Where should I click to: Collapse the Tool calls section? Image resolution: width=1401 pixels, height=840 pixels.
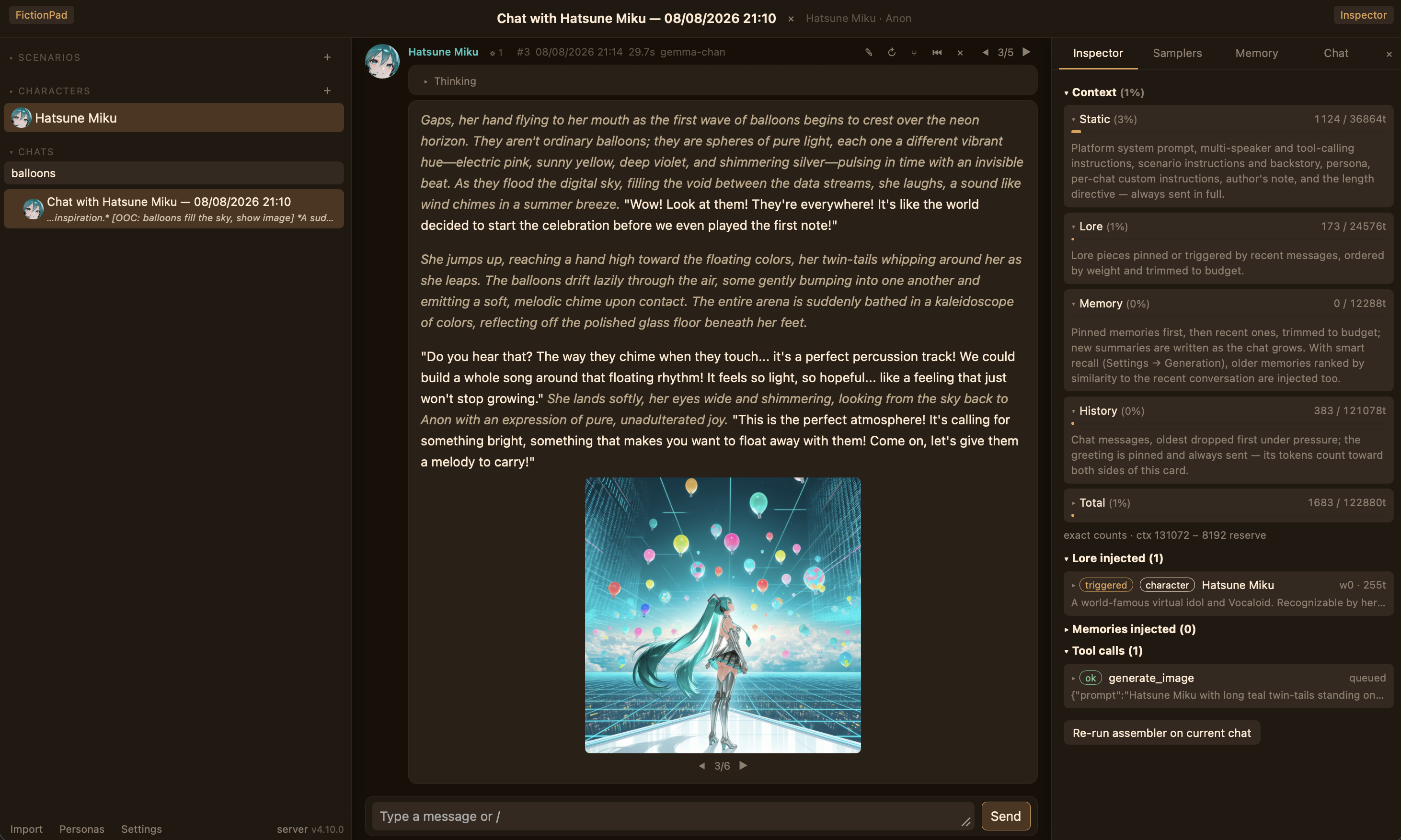click(x=1103, y=651)
